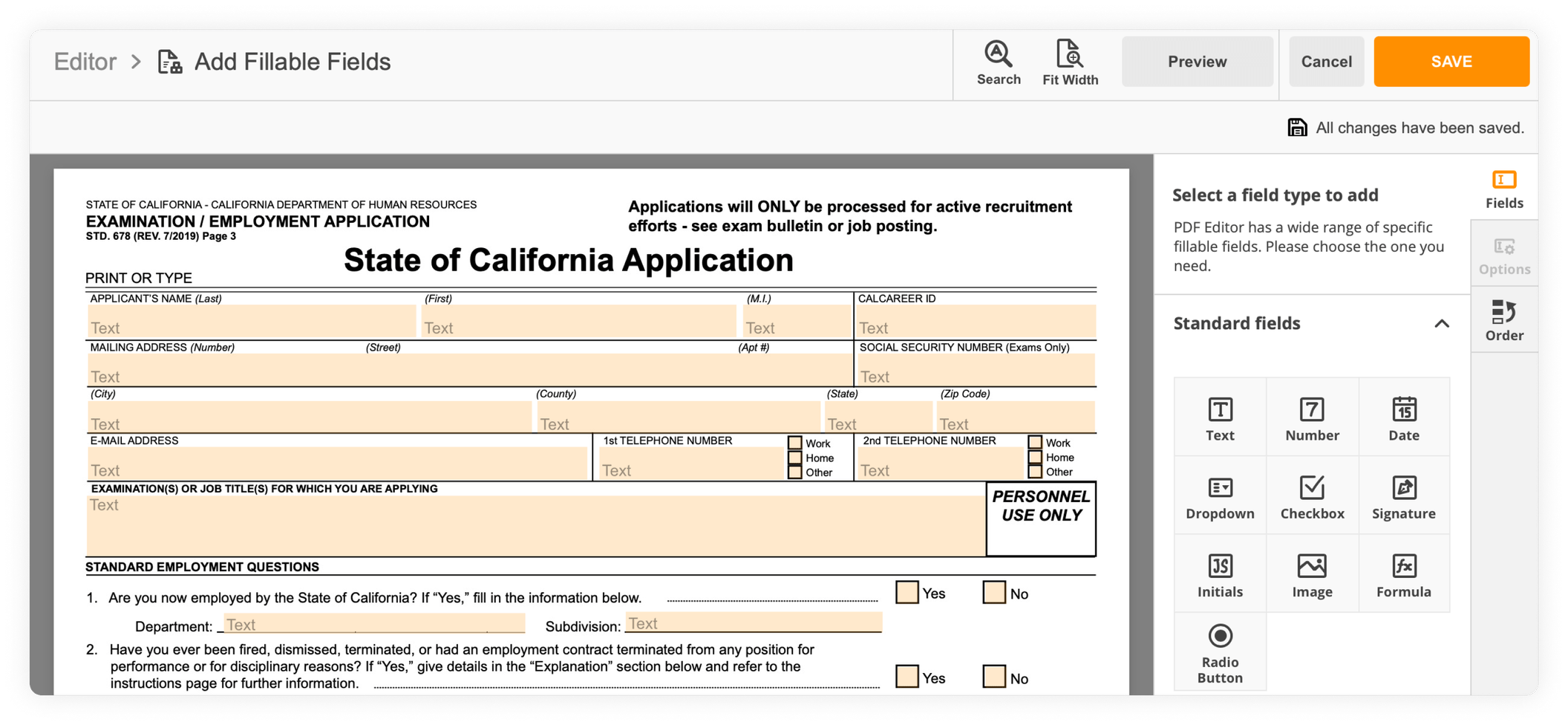This screenshot has height=725, width=1568.
Task: Click the Preview button
Action: coord(1197,62)
